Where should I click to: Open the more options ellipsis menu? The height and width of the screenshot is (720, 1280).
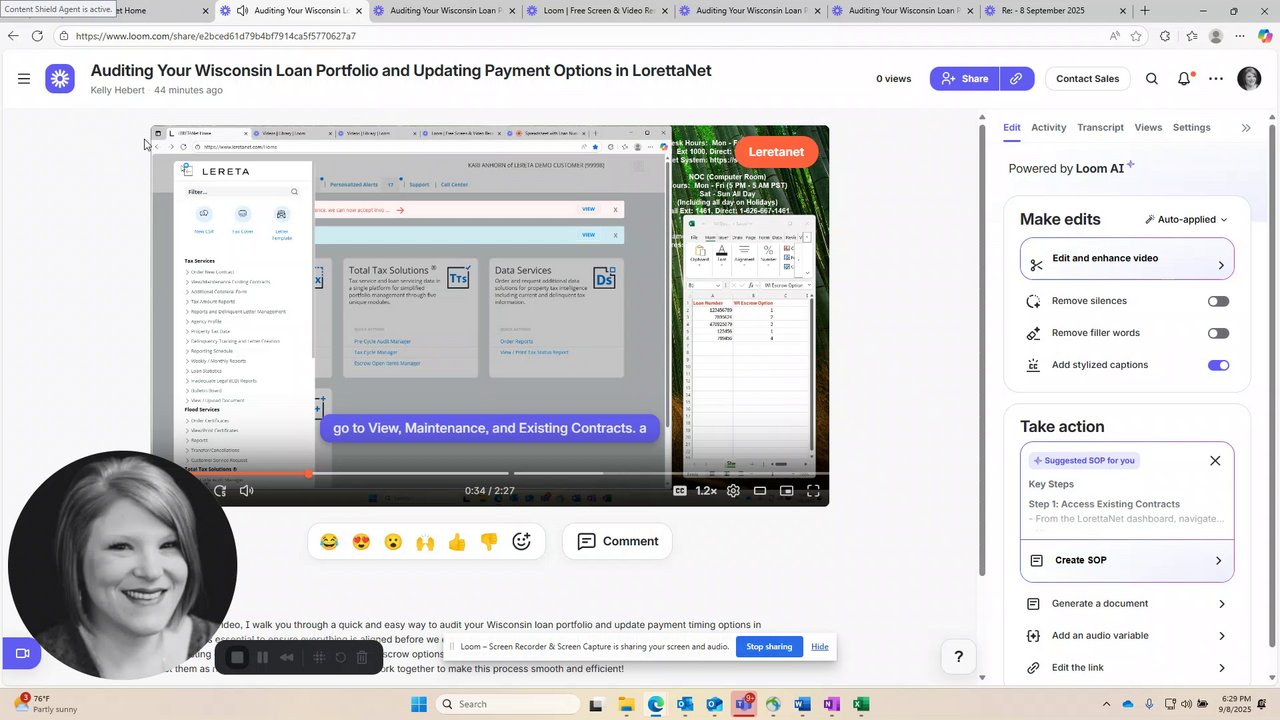1216,79
